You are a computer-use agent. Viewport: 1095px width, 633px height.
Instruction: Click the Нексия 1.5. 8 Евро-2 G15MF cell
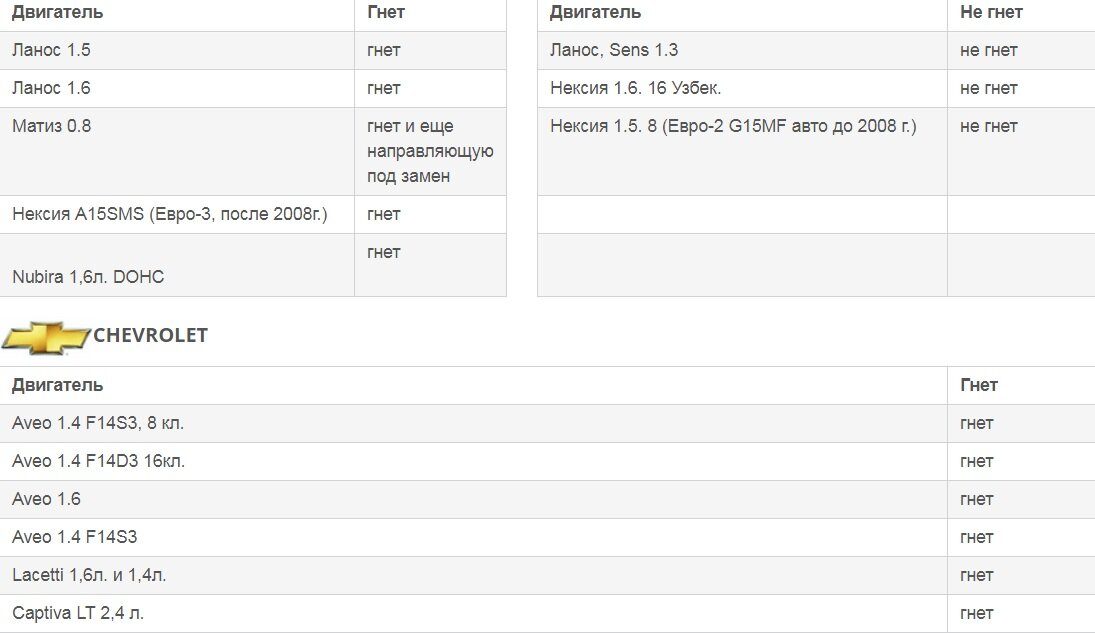(x=742, y=151)
